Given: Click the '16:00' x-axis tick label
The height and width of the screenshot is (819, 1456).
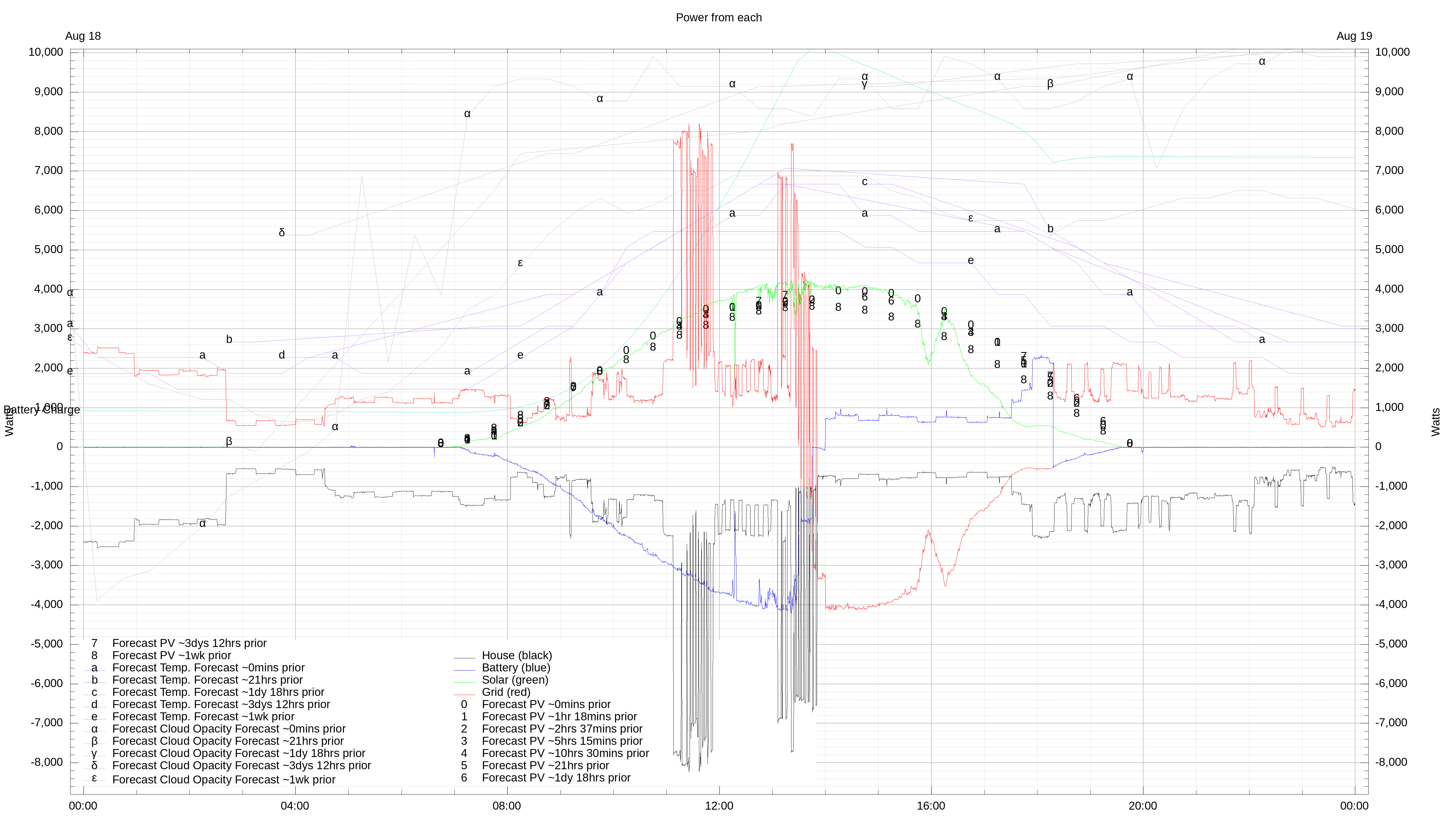Looking at the screenshot, I should click(x=931, y=806).
